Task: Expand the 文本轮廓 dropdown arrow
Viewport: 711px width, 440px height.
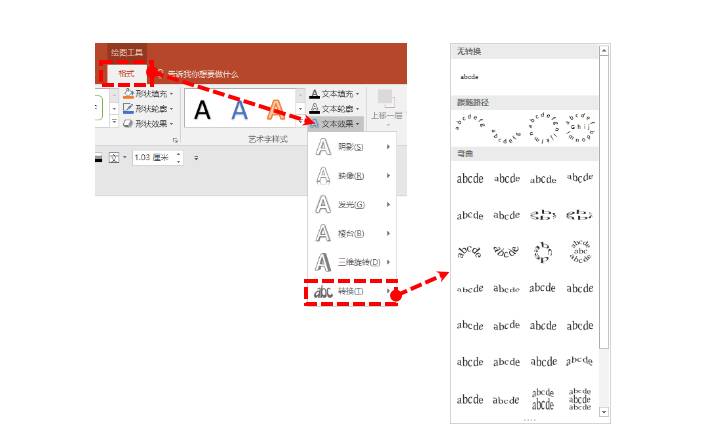Action: point(357,109)
